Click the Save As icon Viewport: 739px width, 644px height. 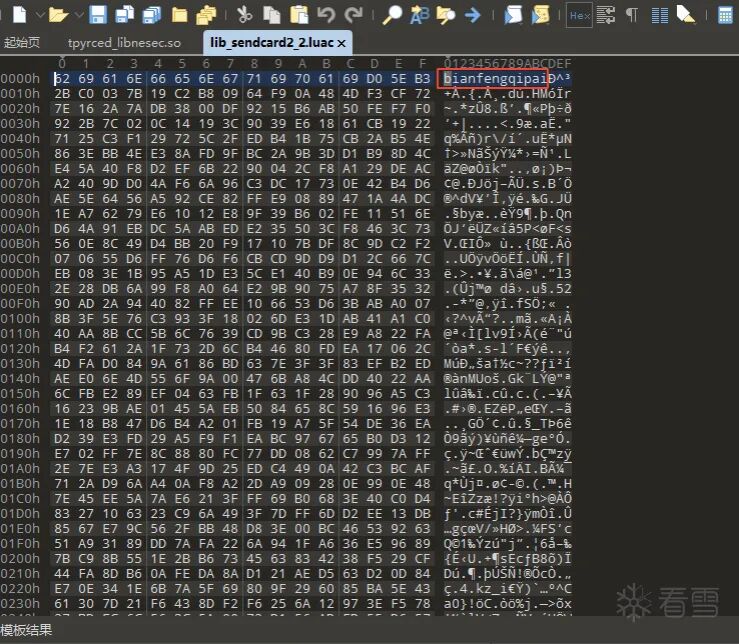click(x=124, y=15)
